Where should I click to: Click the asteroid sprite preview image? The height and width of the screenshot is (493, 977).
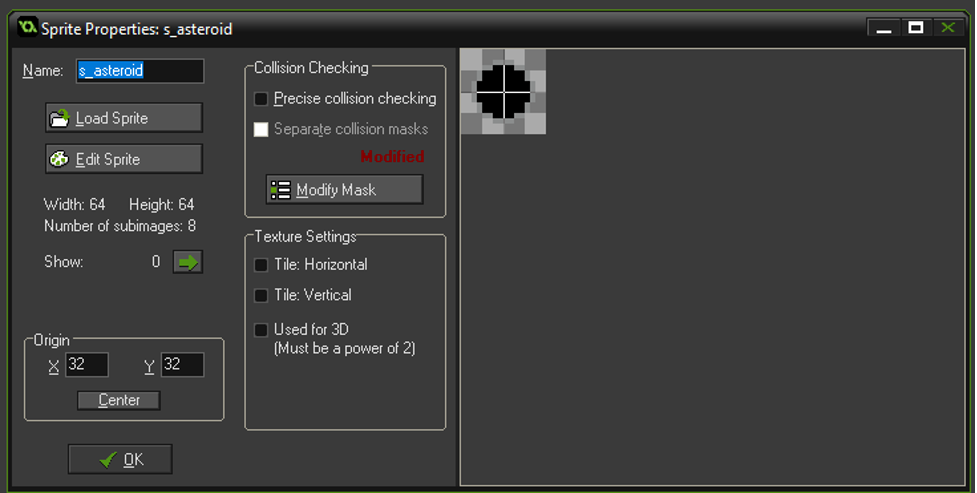tap(503, 92)
